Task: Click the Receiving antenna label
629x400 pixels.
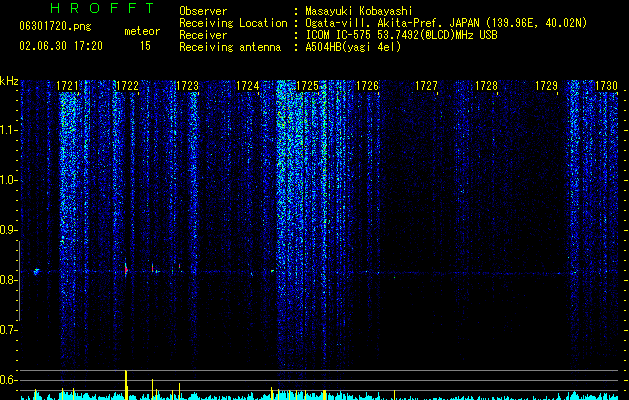Action: pyautogui.click(x=230, y=47)
